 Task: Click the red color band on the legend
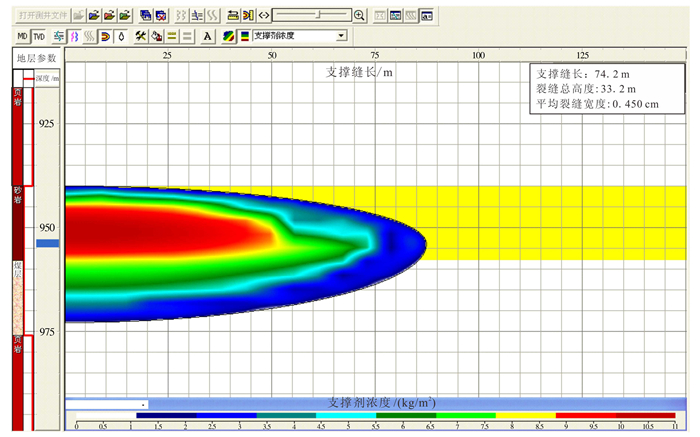point(614,415)
